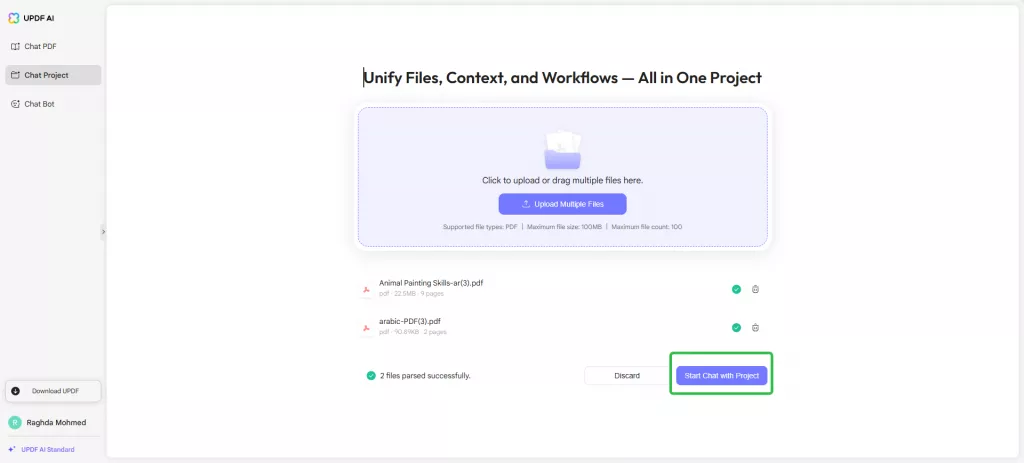Click the UPDF AI Standard sparkle icon
Viewport: 1024px width, 463px height.
[11, 450]
